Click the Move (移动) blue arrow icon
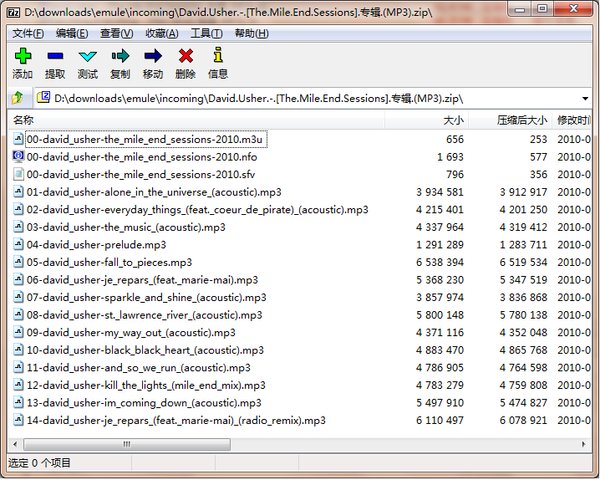The height and width of the screenshot is (480, 600). 153,56
